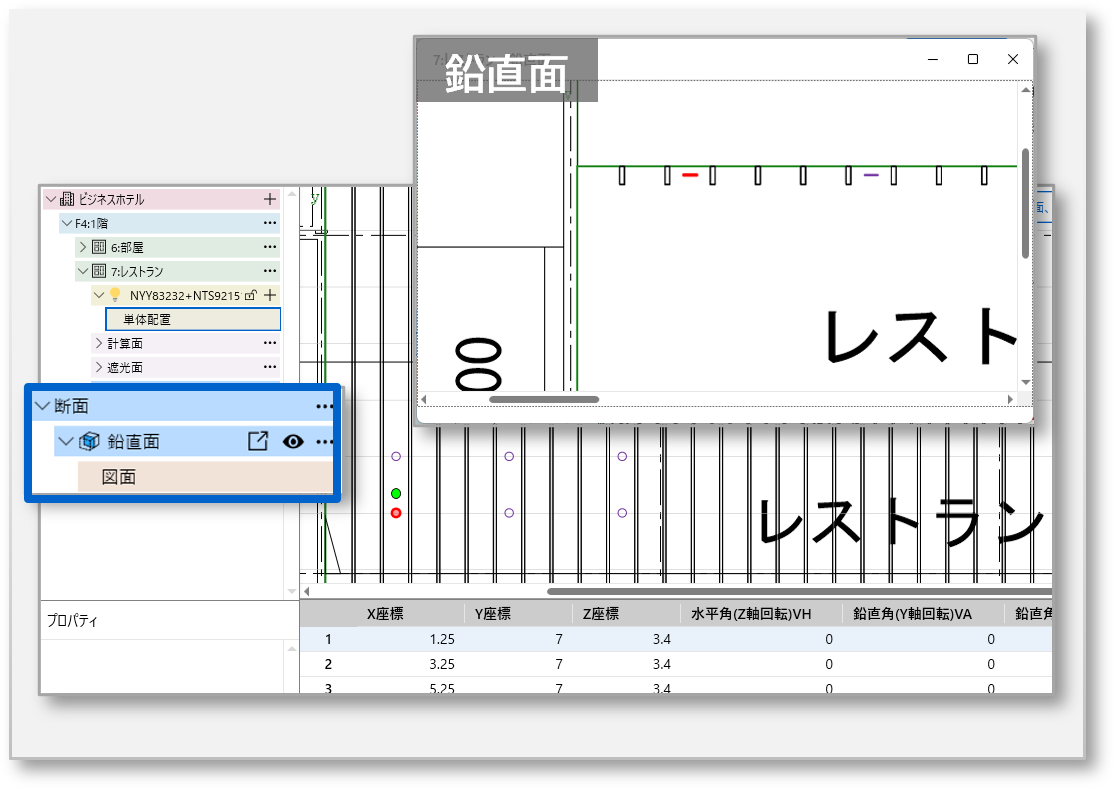The image size is (1115, 789).
Task: Maximize the 鉛直面 popup window
Action: 972,59
